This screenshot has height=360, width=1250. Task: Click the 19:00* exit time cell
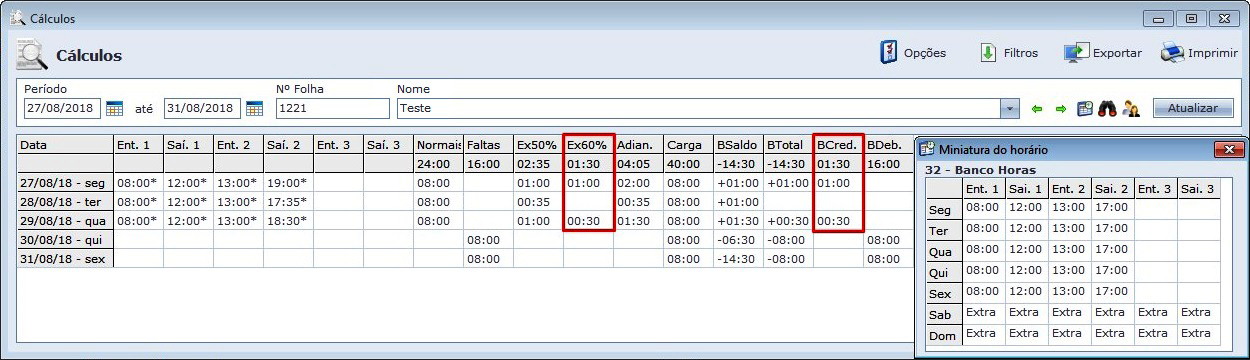(x=288, y=183)
